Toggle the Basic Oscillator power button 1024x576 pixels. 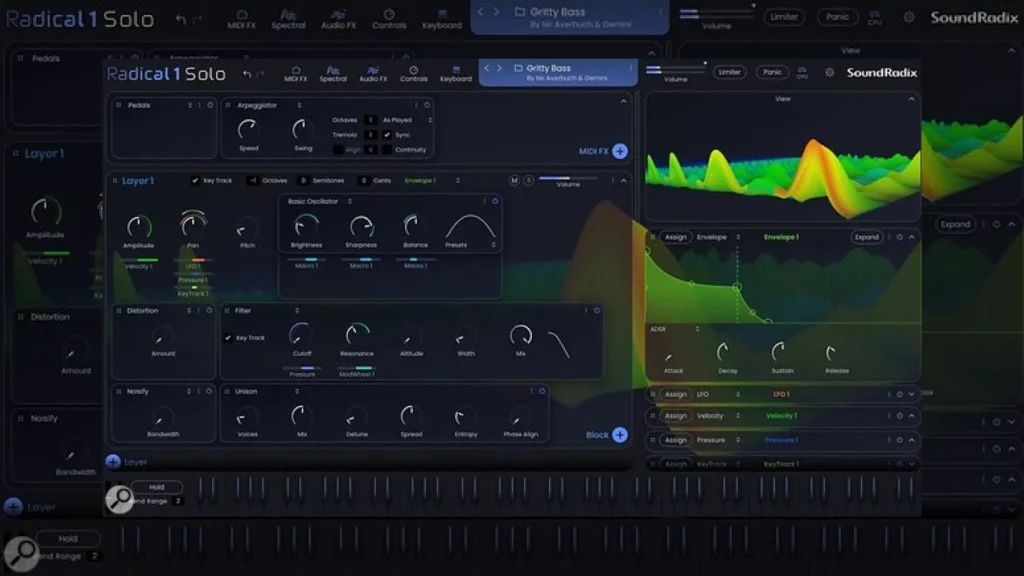coord(495,201)
